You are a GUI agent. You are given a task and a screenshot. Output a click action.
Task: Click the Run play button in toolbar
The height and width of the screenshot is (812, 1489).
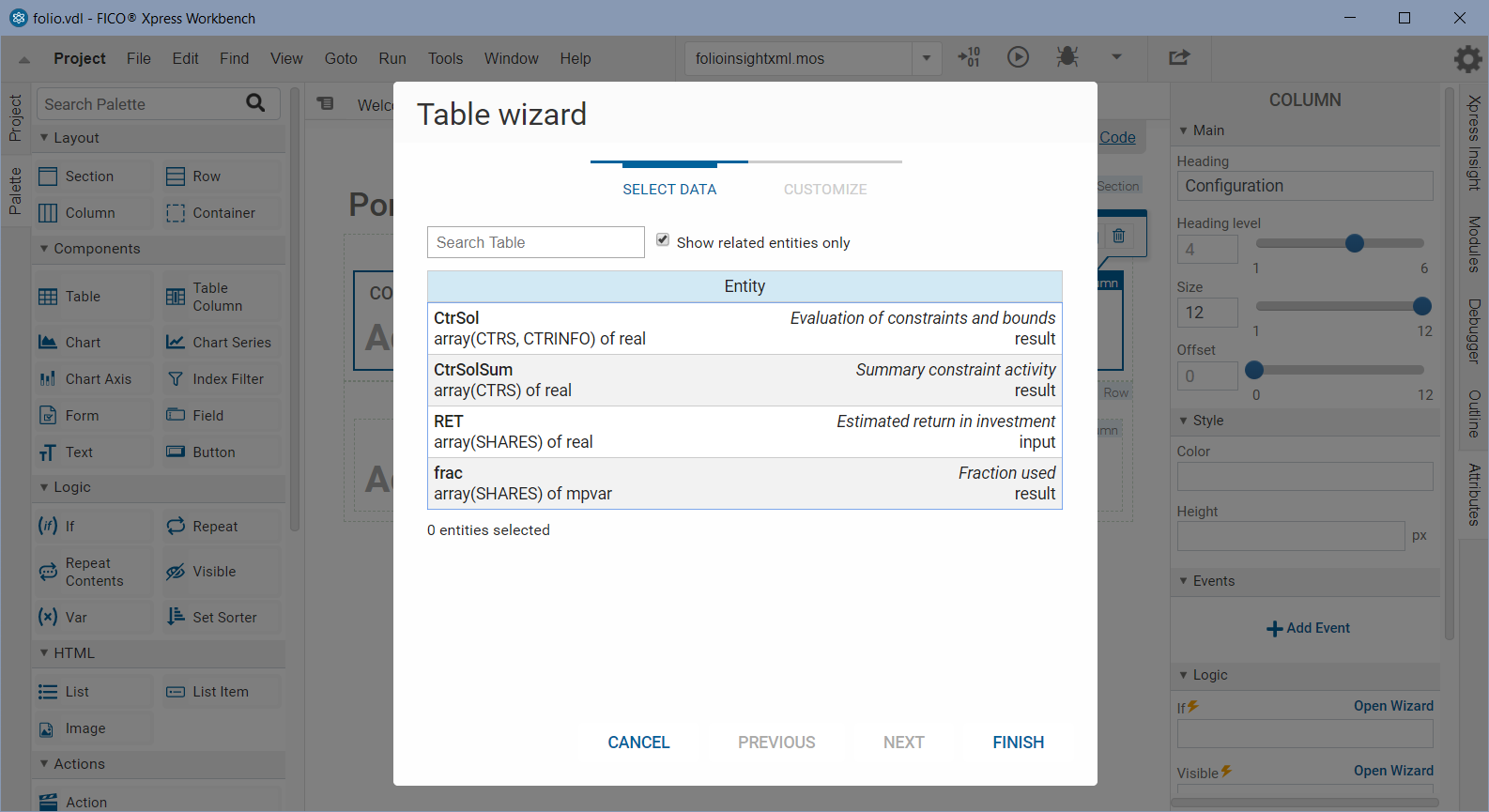[1018, 57]
